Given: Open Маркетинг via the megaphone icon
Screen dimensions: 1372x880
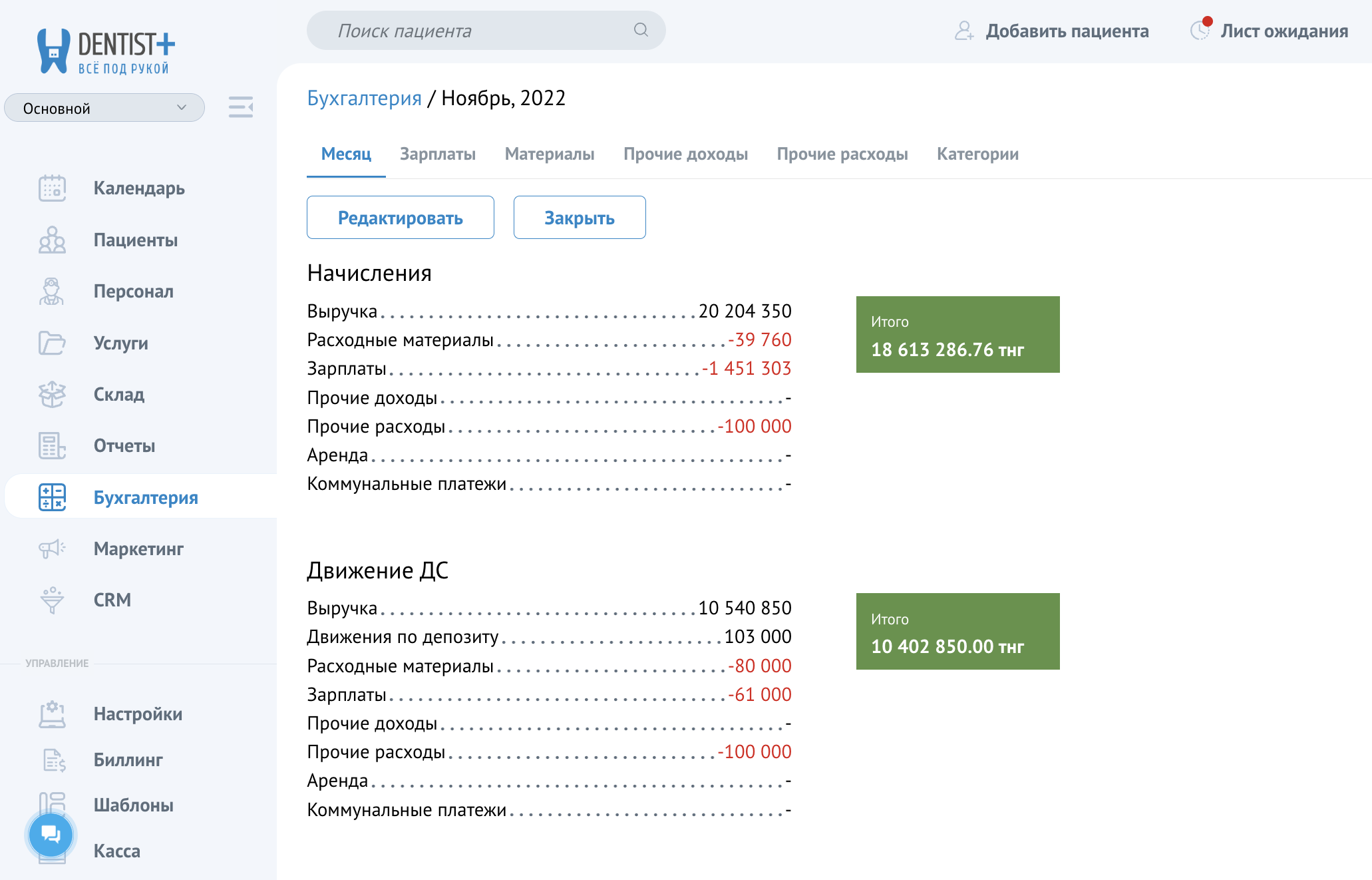Looking at the screenshot, I should [x=52, y=549].
